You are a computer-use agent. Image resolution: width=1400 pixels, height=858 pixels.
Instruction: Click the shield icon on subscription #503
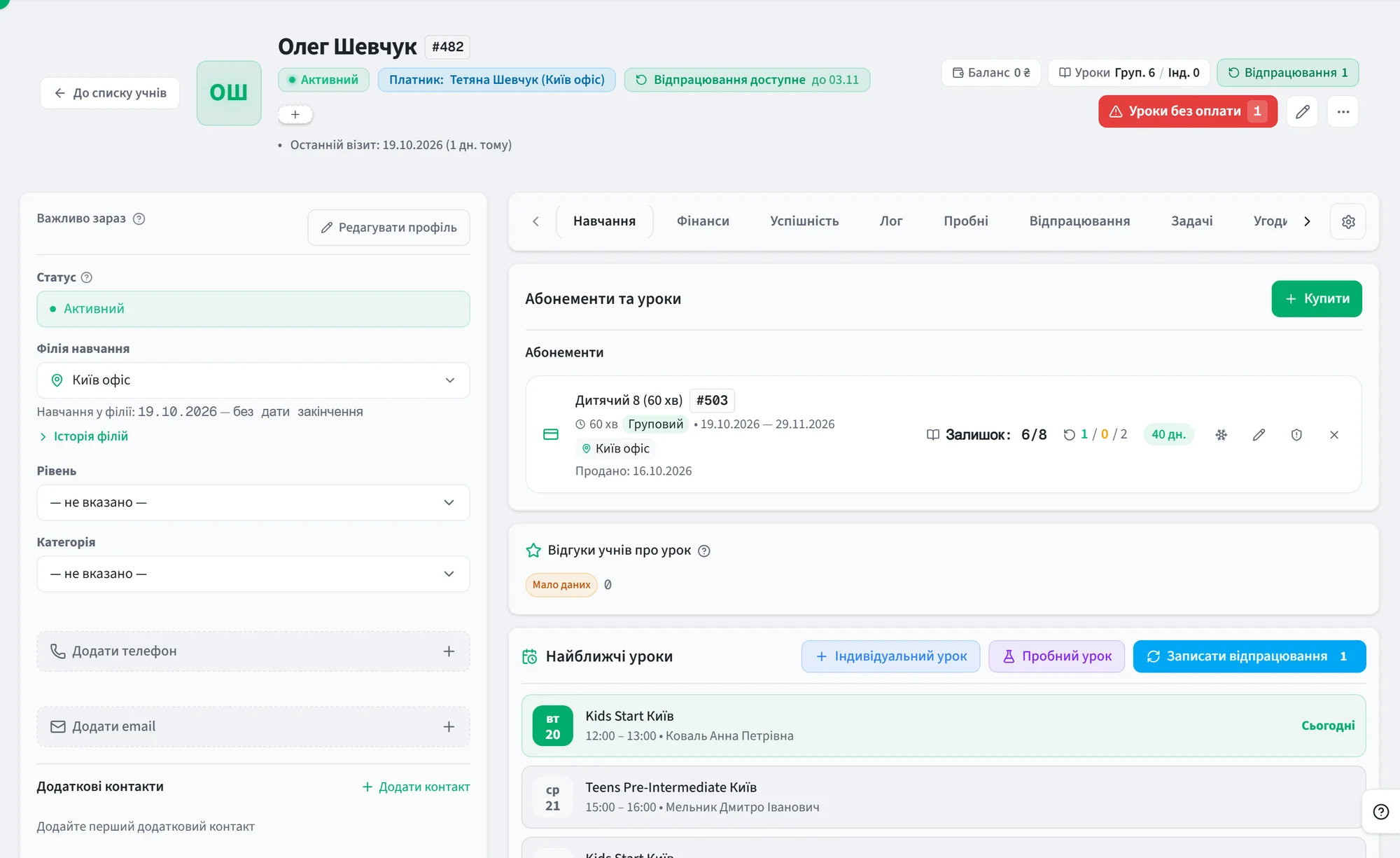pyautogui.click(x=1296, y=435)
